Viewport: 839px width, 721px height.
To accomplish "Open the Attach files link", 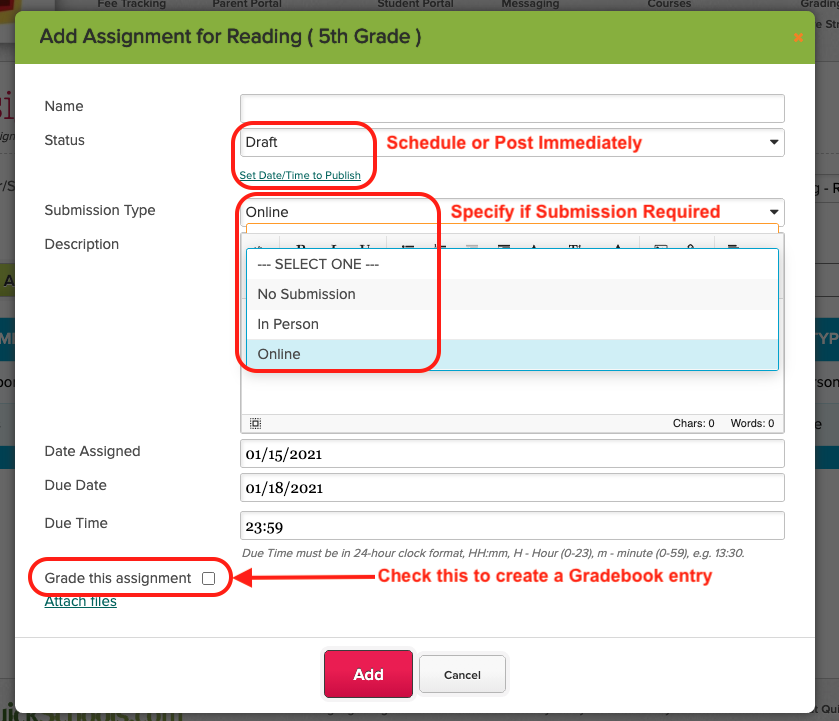I will [x=80, y=601].
